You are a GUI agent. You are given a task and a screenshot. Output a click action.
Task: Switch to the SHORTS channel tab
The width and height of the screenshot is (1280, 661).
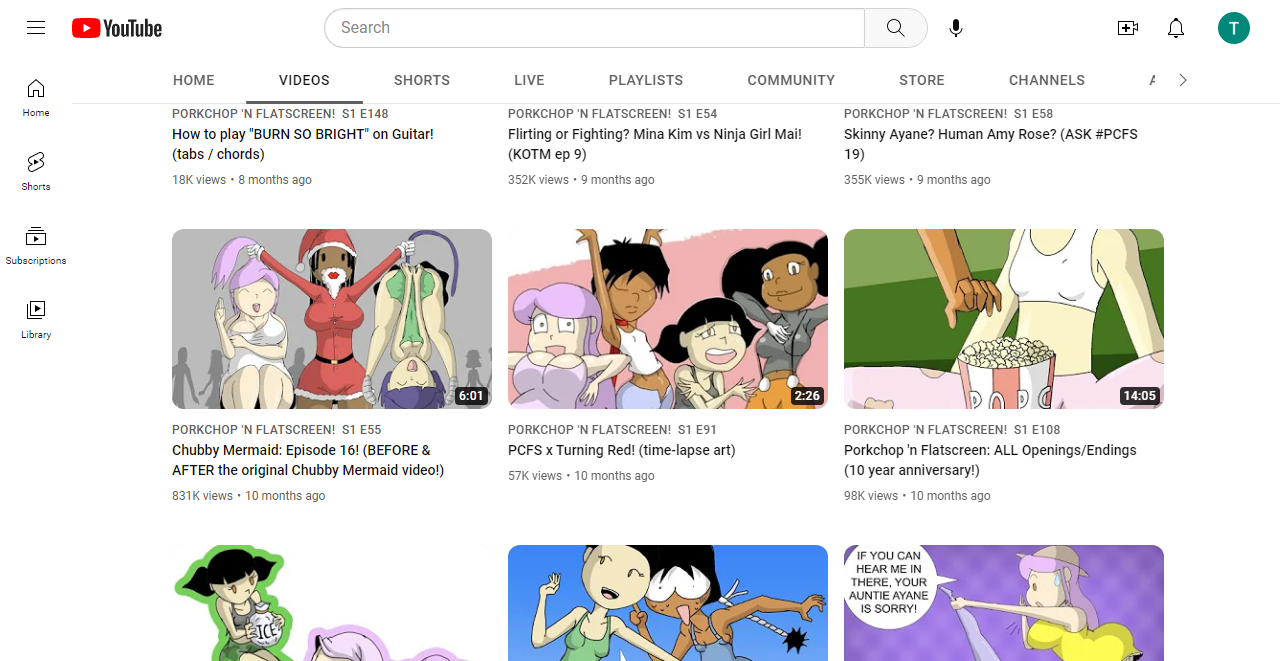[x=422, y=80]
